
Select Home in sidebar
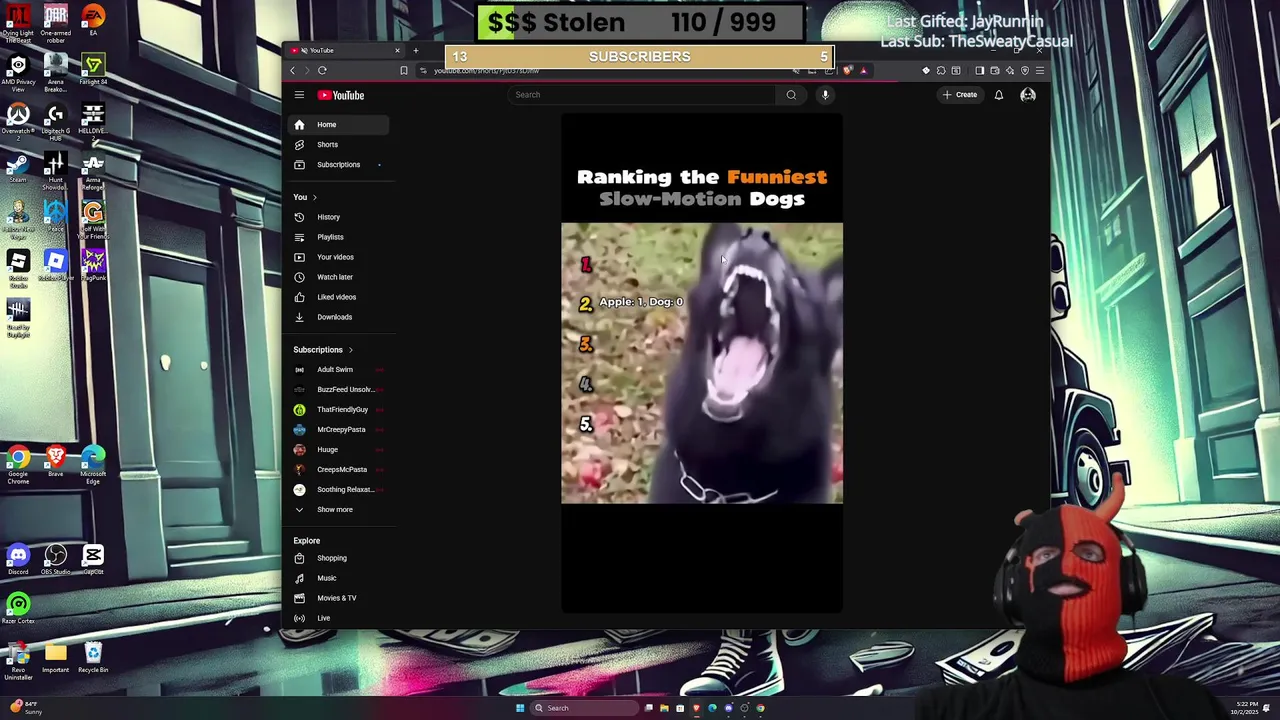(x=340, y=125)
